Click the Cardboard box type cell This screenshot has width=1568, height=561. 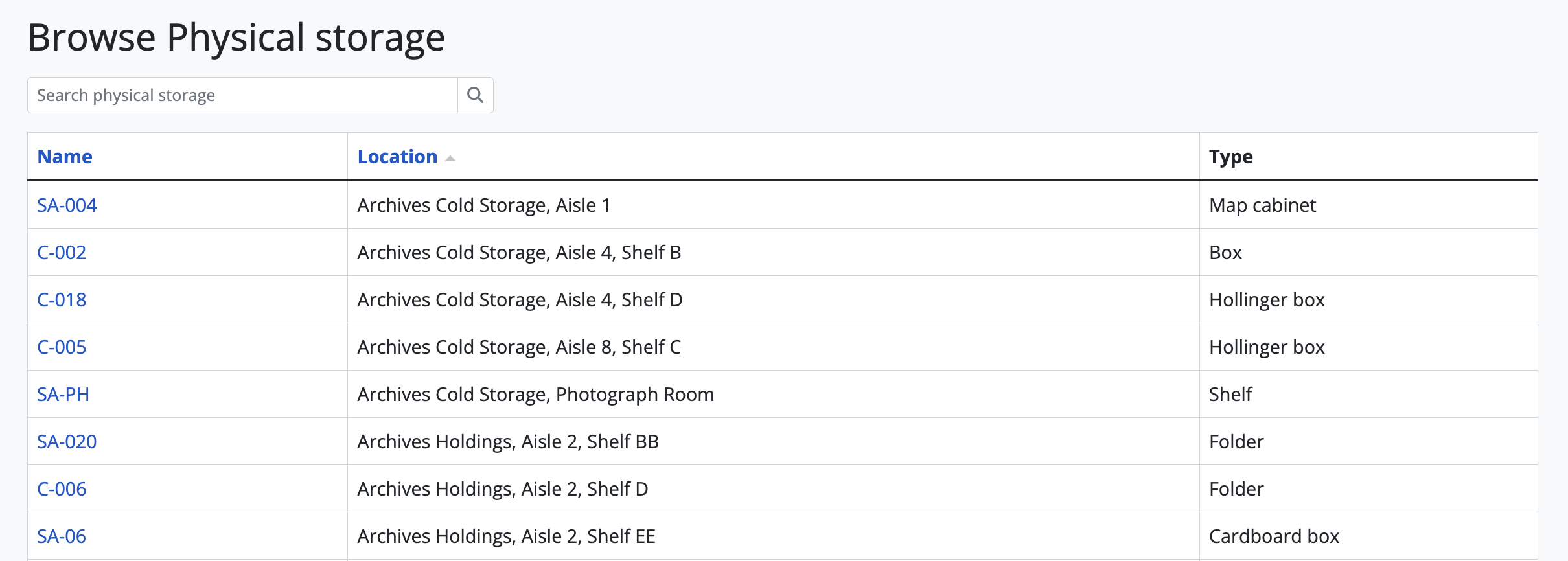[x=1274, y=536]
